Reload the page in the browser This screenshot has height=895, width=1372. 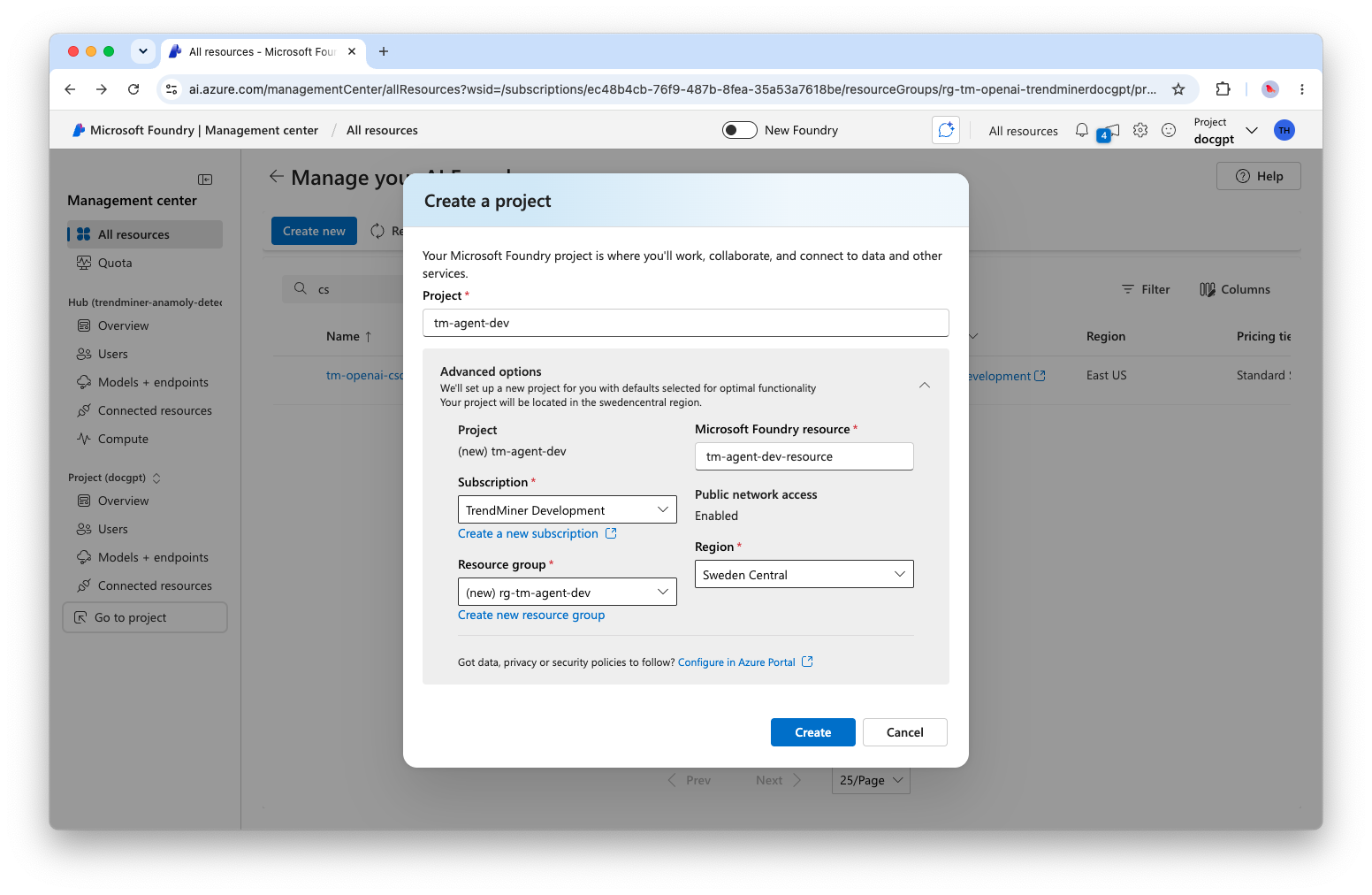point(133,89)
